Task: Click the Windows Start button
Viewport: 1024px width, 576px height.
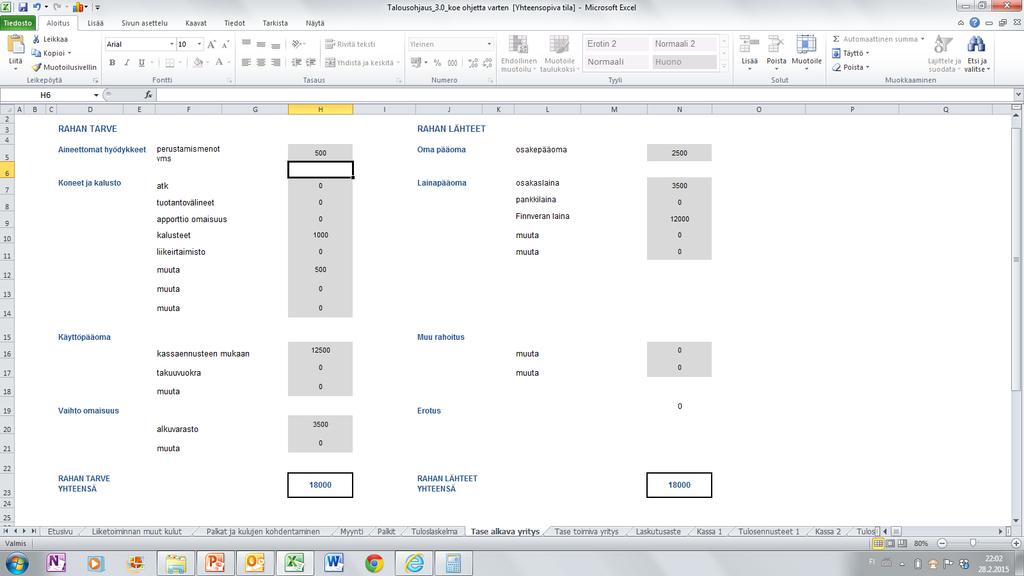Action: coord(16,563)
